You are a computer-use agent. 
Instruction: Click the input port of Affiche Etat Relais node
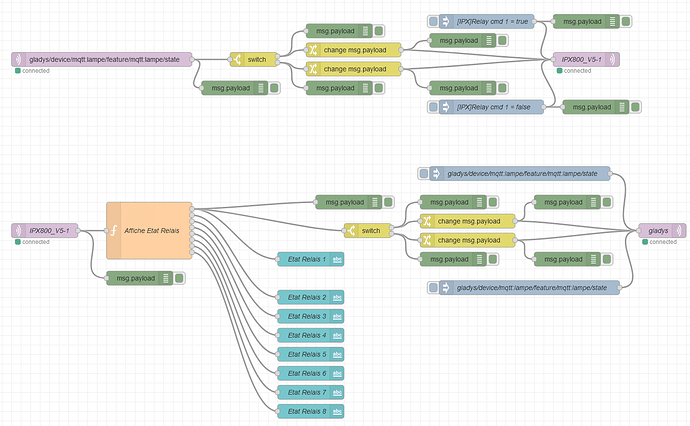point(106,231)
